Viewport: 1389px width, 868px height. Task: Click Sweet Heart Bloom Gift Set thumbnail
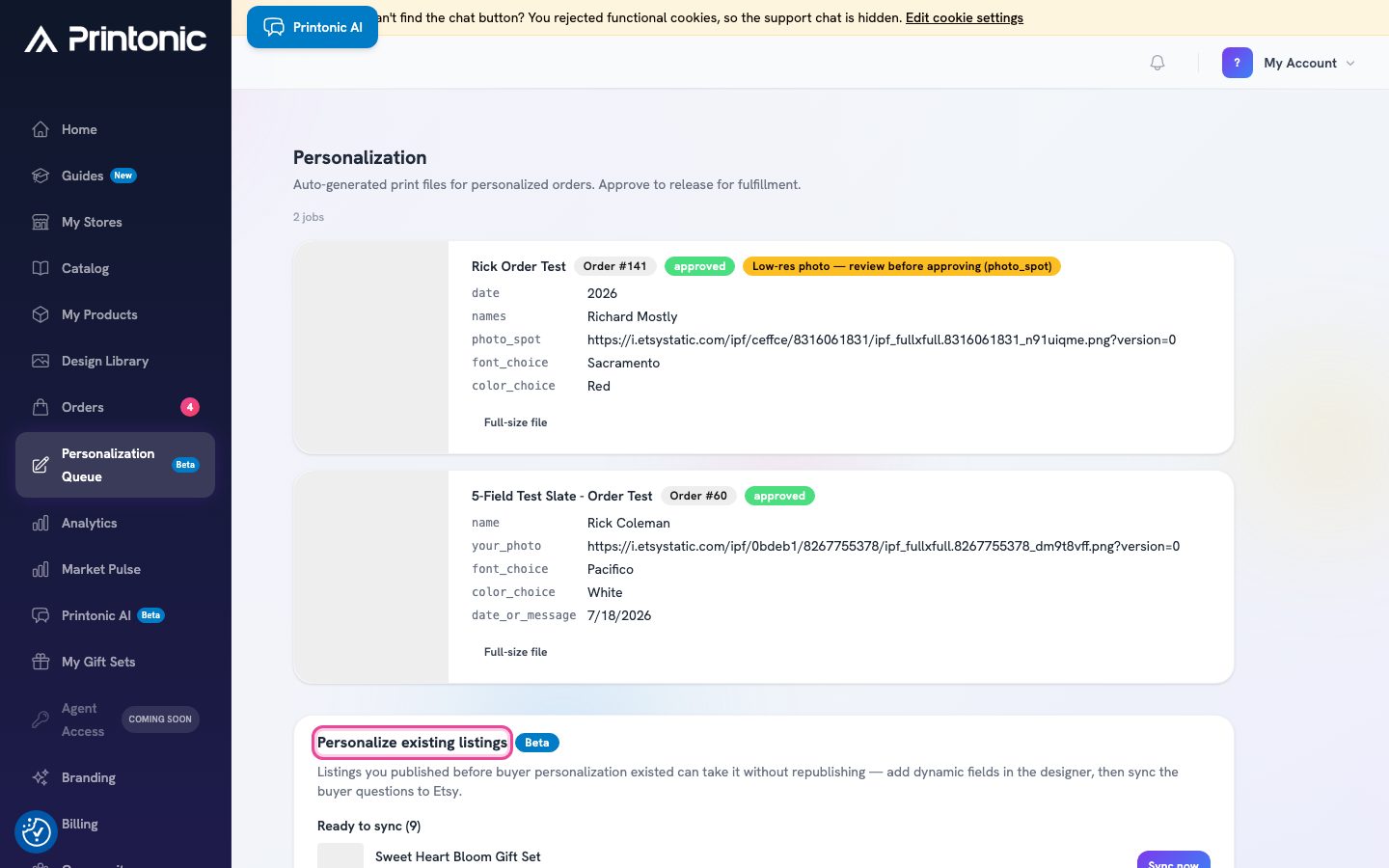click(340, 855)
